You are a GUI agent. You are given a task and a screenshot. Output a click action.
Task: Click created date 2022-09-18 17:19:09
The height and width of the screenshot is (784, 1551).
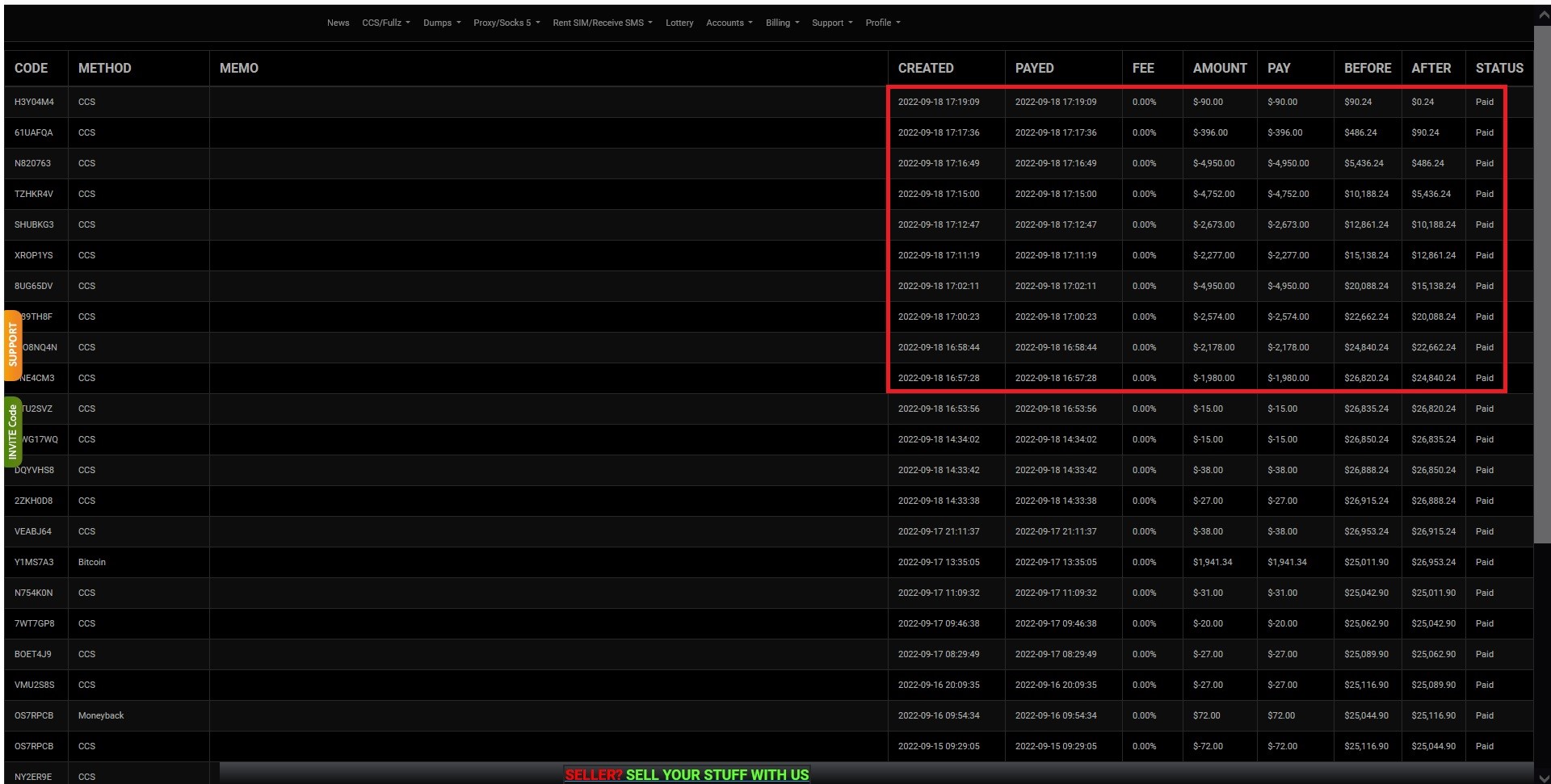pos(939,102)
